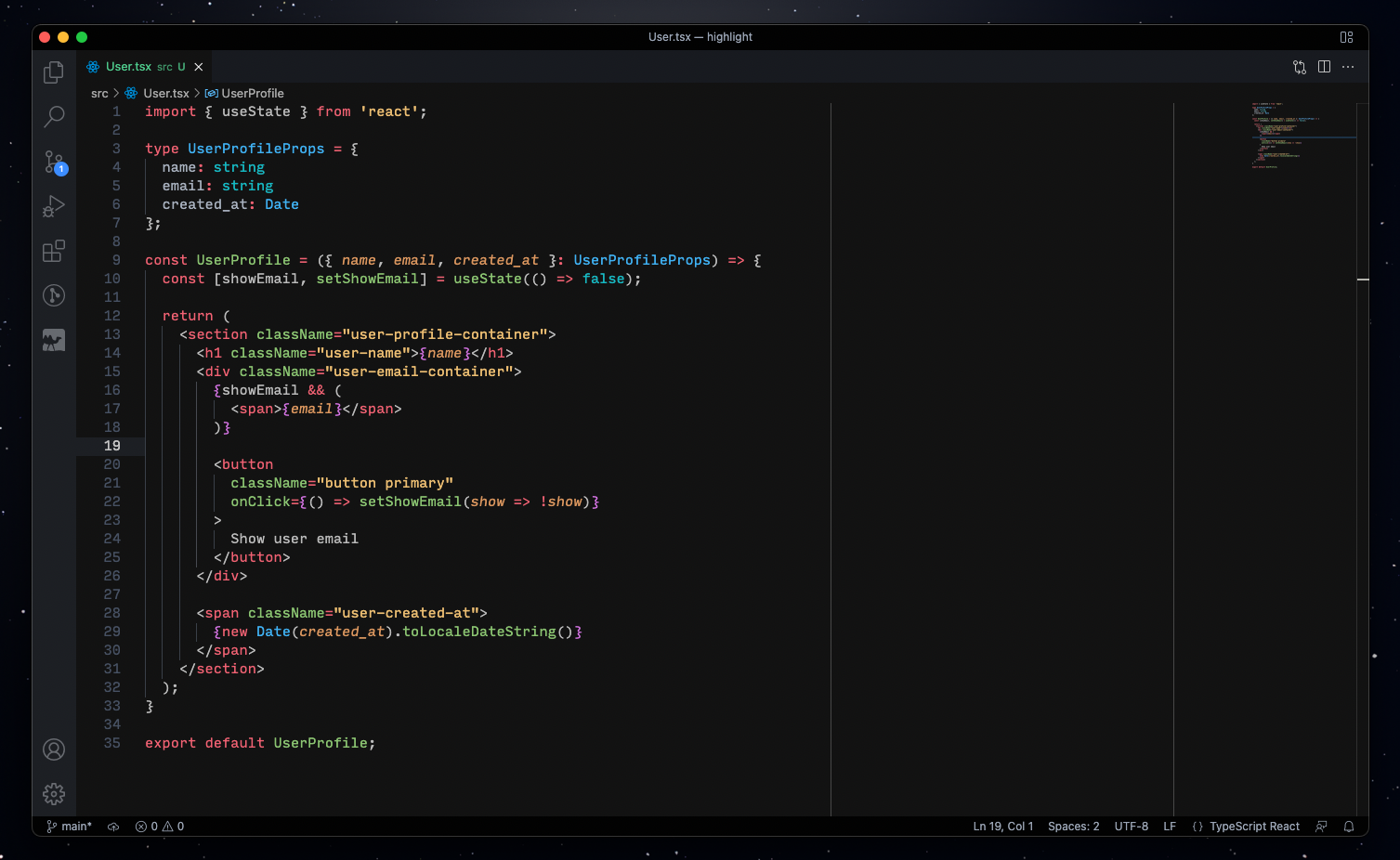Click the UserProfile breadcrumb symbol

[244, 94]
